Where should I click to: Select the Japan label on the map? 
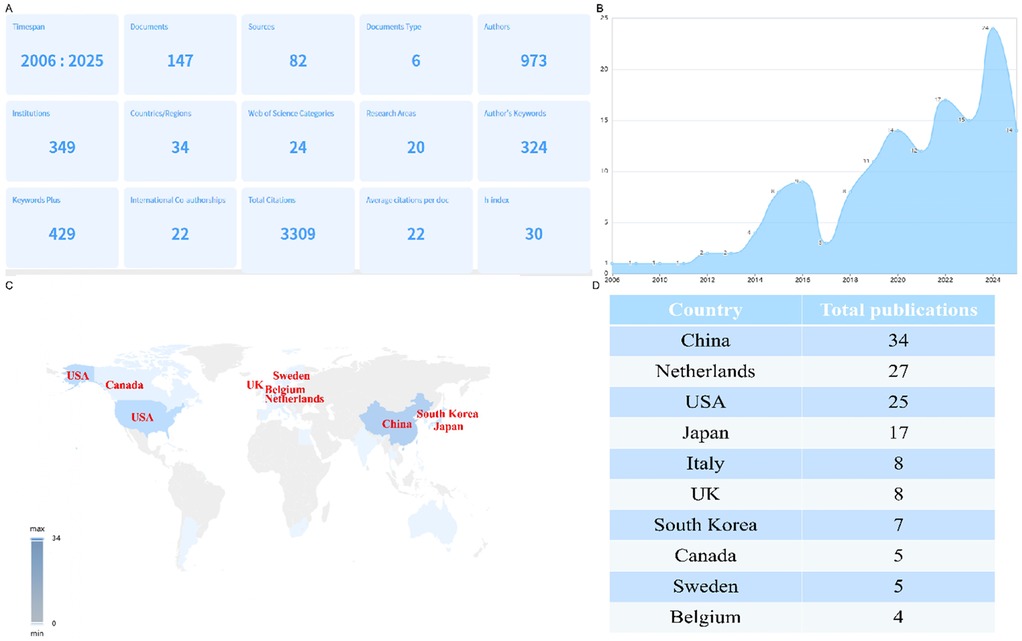pos(447,426)
